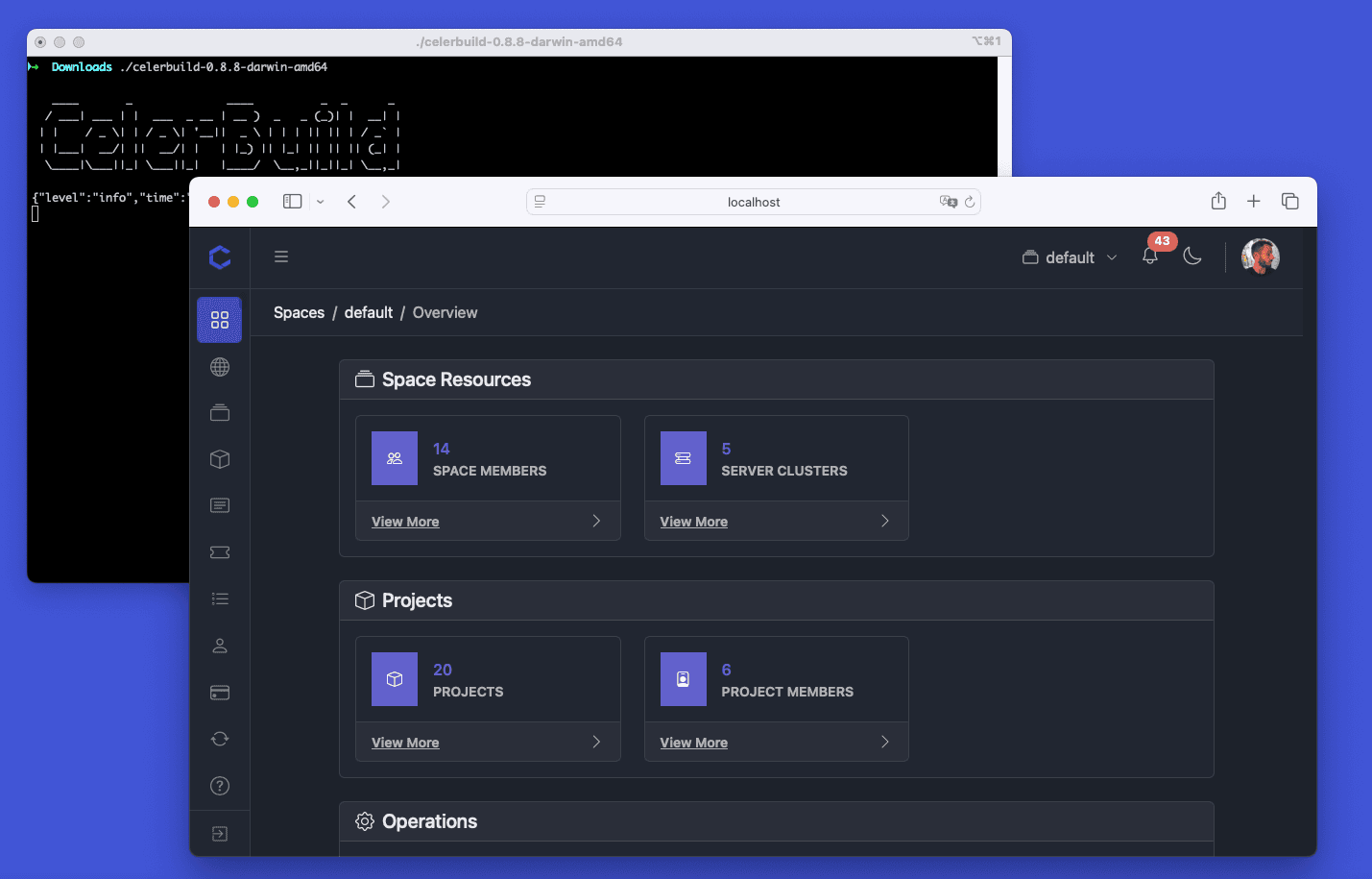Screen dimensions: 1372x879
Task: Open the bulleted list icon in the sidebar
Action: pyautogui.click(x=220, y=598)
